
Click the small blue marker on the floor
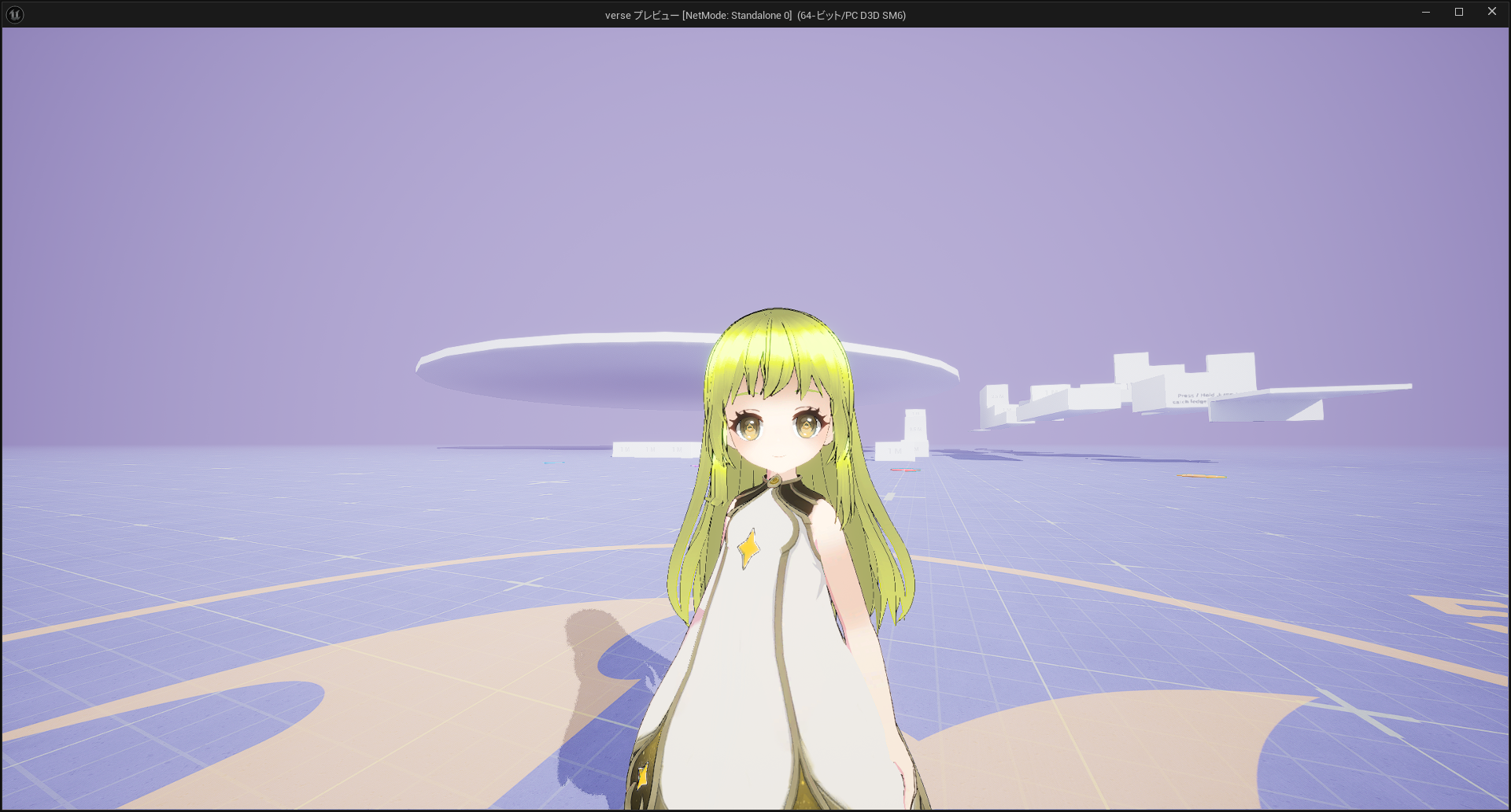coord(549,463)
